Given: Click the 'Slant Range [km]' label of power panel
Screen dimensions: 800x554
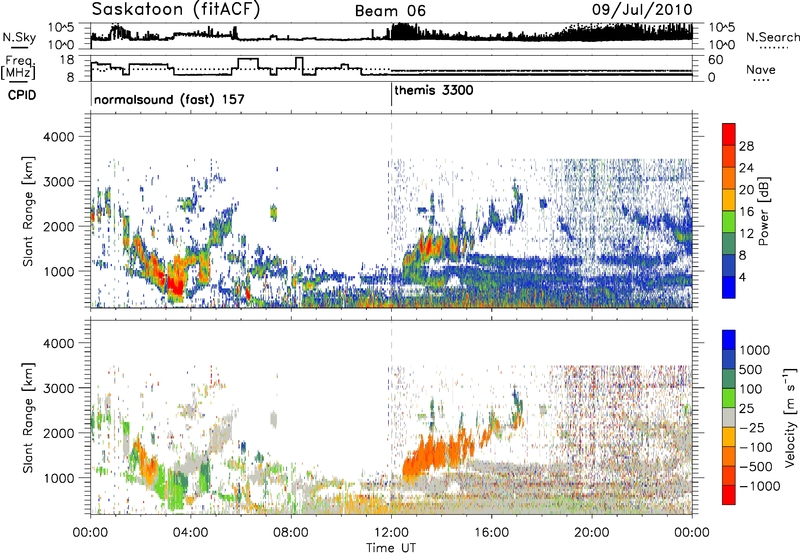Looking at the screenshot, I should point(28,211).
